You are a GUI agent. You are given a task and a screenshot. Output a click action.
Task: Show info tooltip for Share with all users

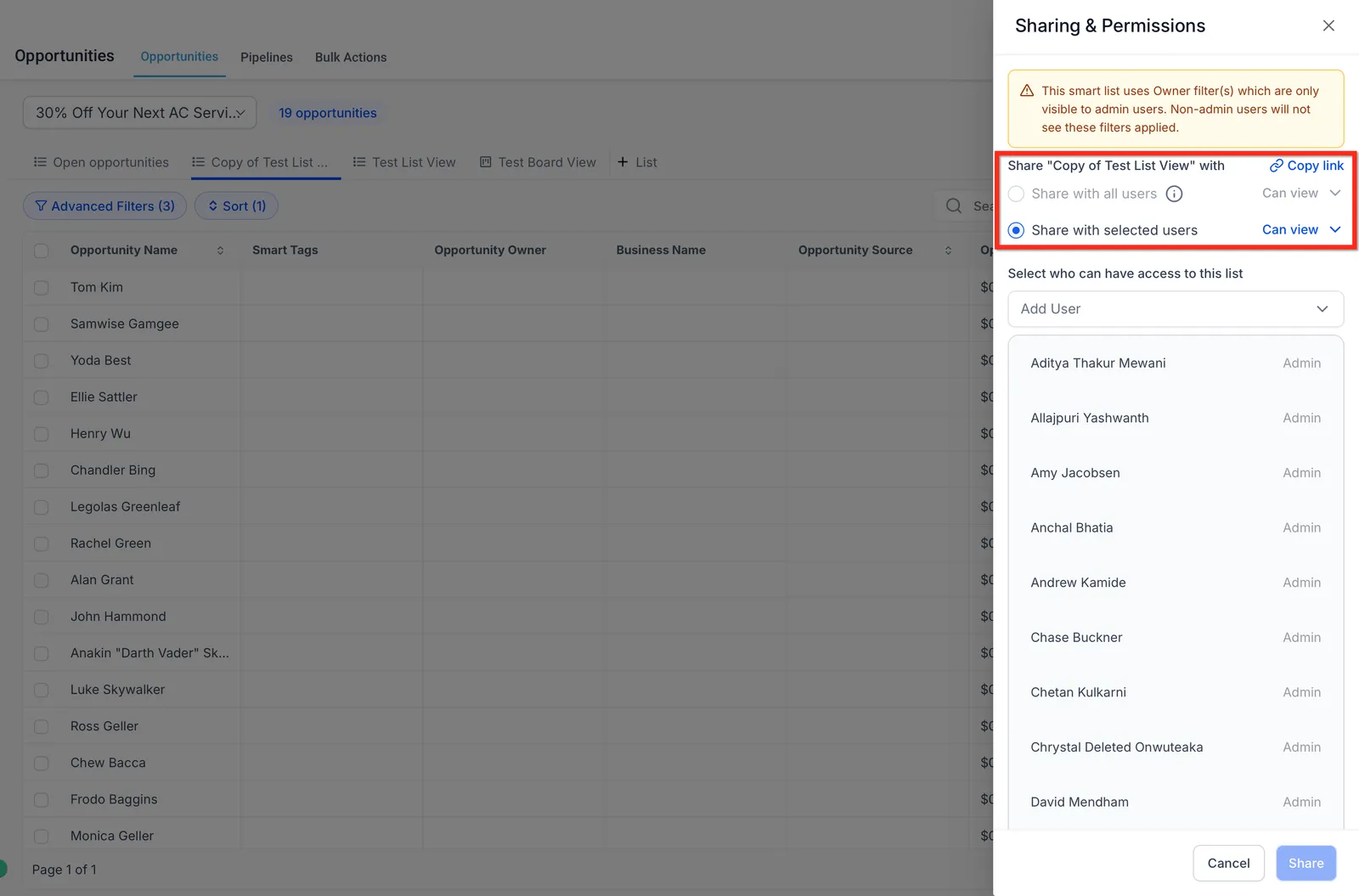pos(1174,194)
